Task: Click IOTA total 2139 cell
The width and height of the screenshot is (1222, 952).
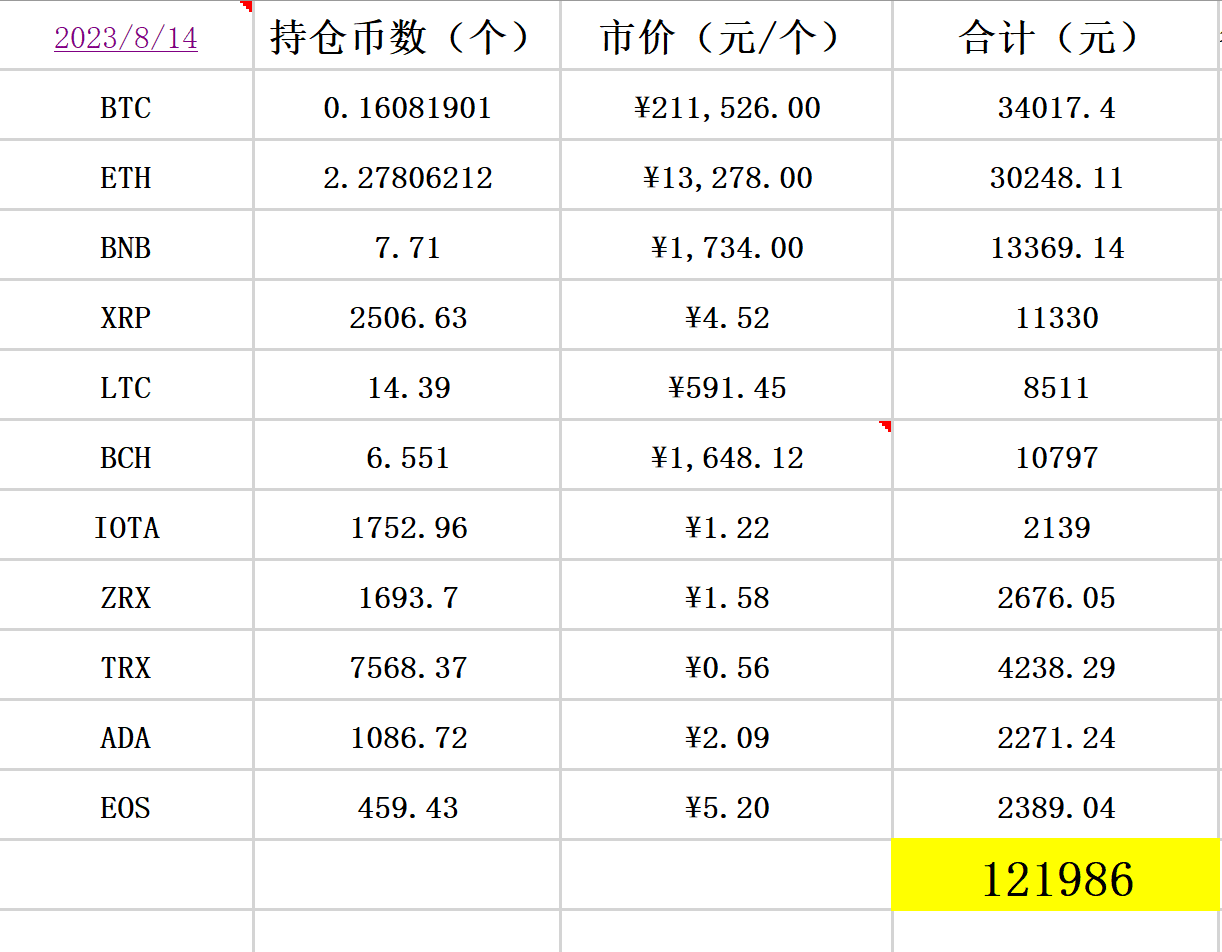Action: (x=1057, y=525)
